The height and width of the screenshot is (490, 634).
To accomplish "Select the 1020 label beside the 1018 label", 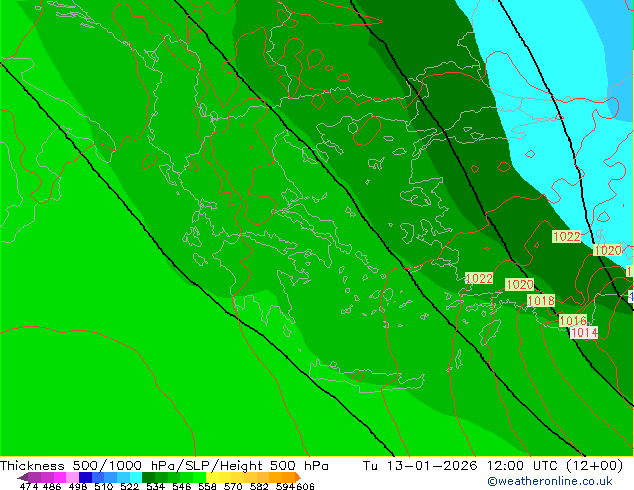I will [520, 285].
